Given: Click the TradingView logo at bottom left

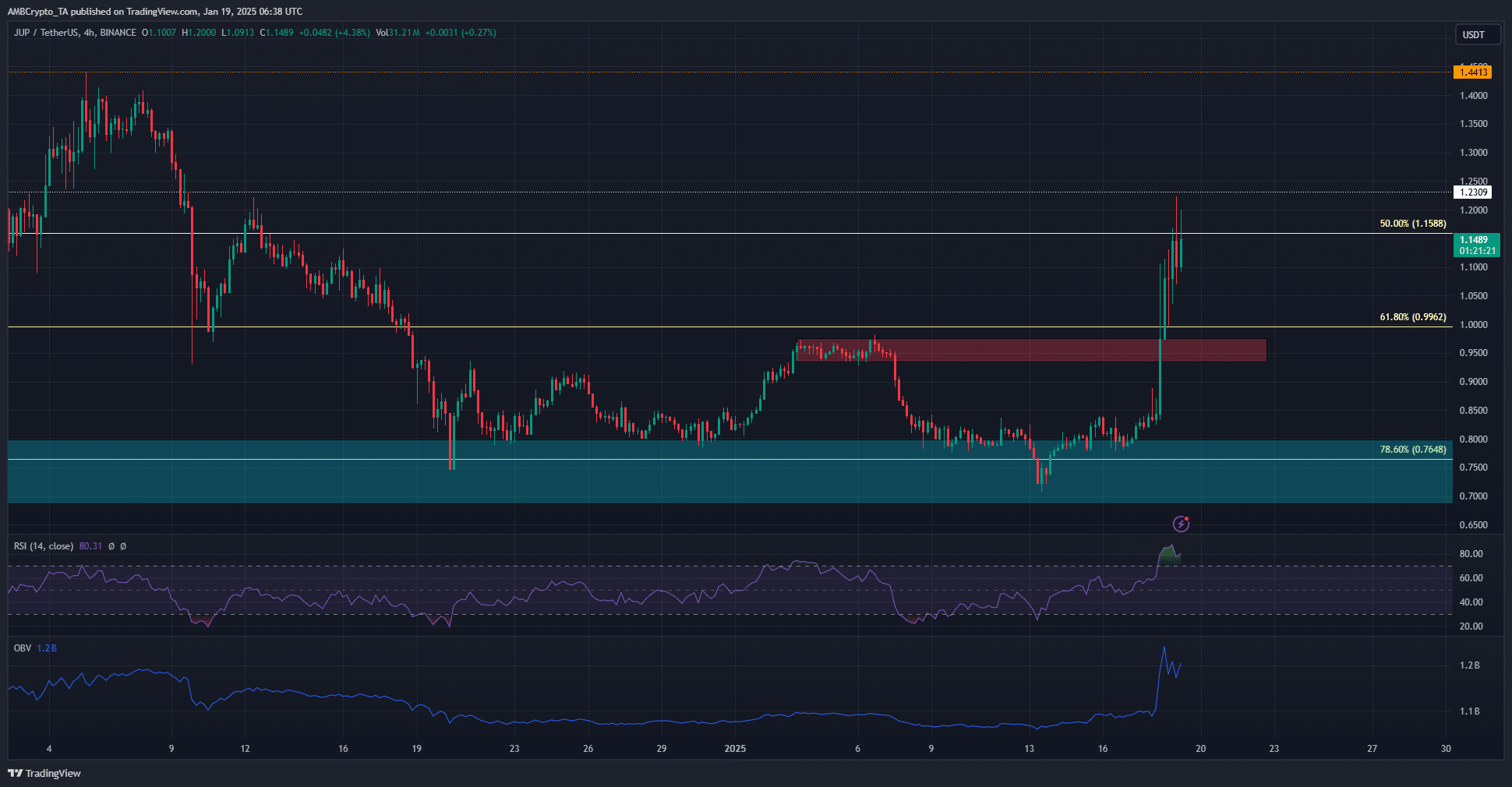Looking at the screenshot, I should pos(44,773).
